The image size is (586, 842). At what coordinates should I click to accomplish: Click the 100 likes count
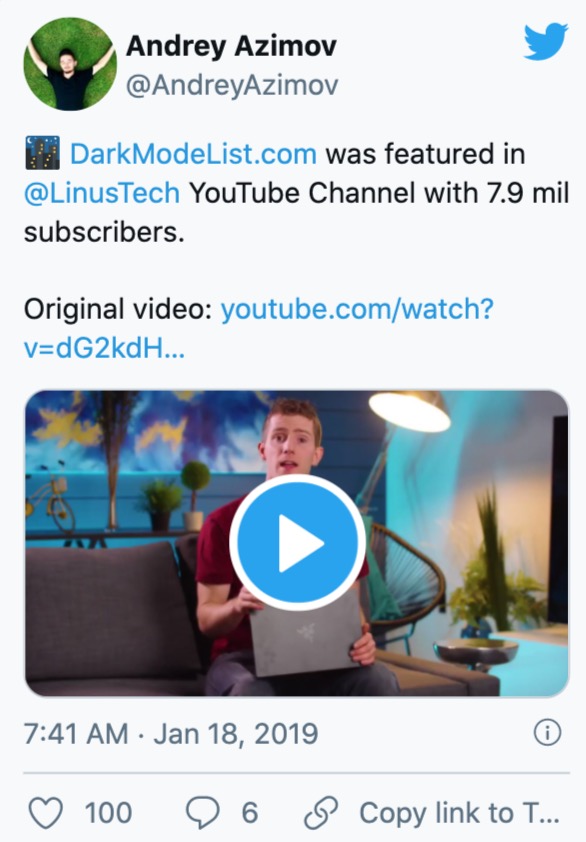coord(108,812)
